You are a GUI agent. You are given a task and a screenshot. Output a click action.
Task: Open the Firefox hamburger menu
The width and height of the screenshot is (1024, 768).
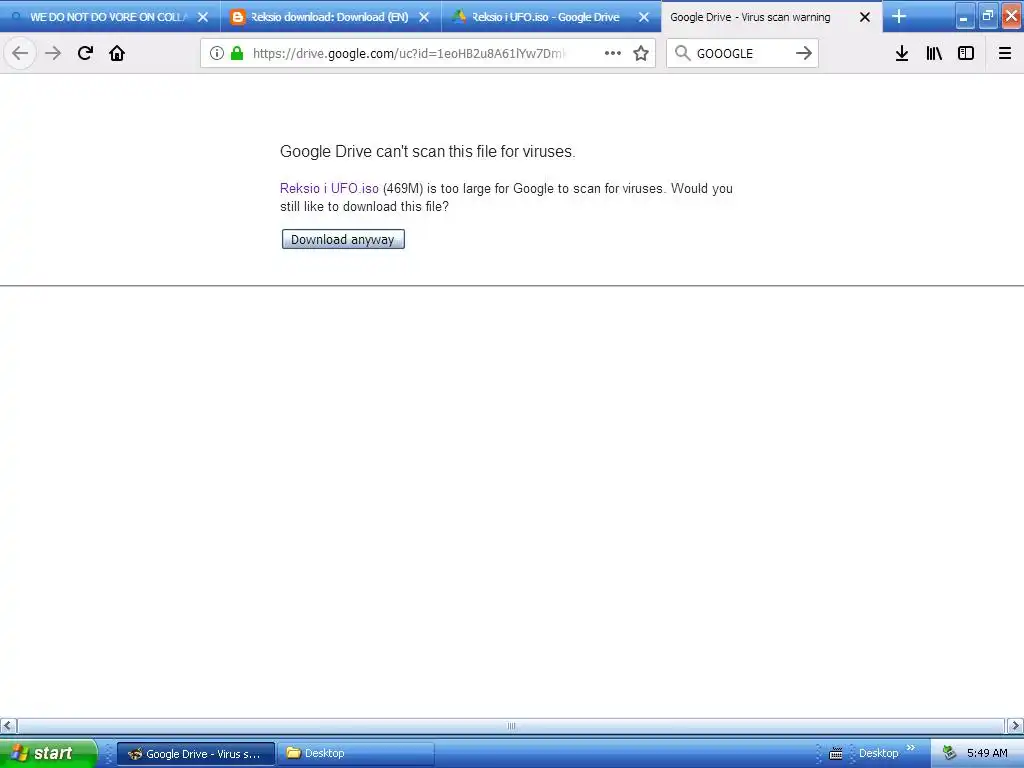coord(1005,54)
